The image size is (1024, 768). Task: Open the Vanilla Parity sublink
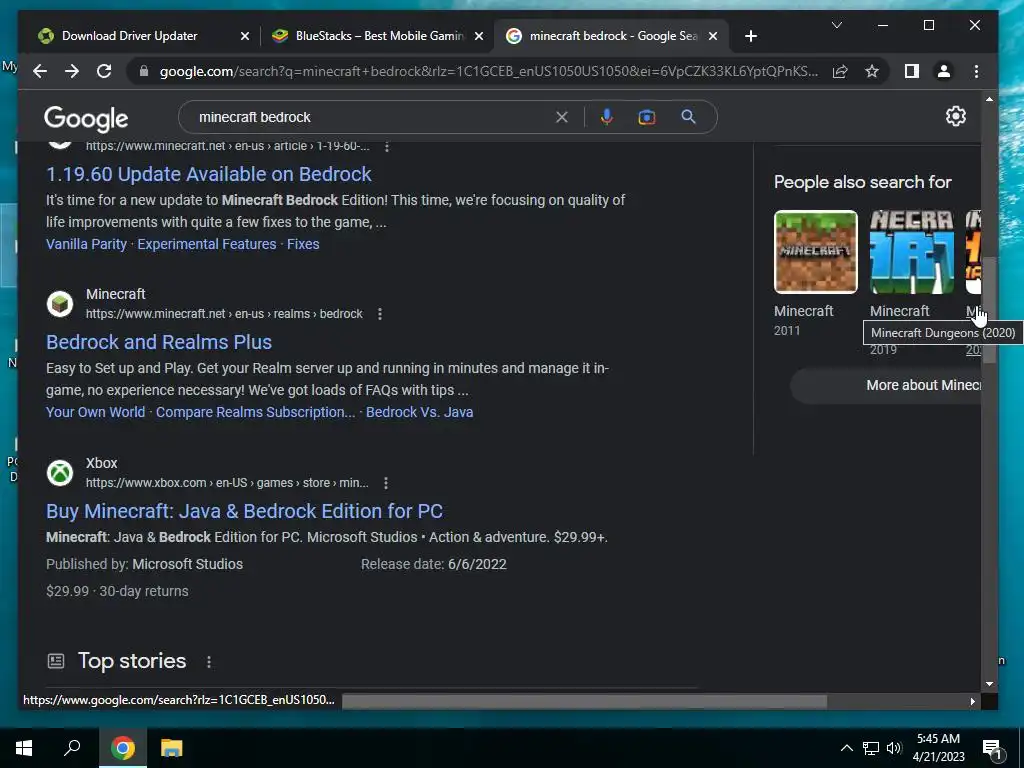click(86, 244)
